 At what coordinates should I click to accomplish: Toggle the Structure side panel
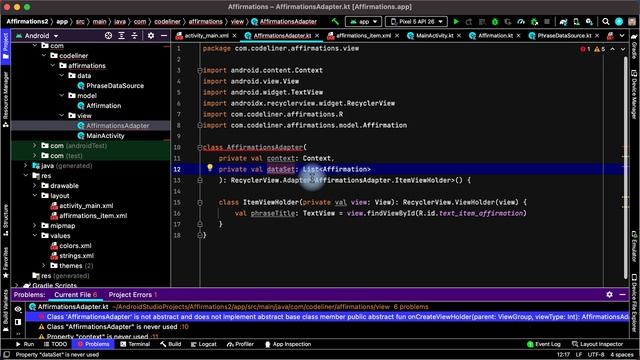point(5,220)
